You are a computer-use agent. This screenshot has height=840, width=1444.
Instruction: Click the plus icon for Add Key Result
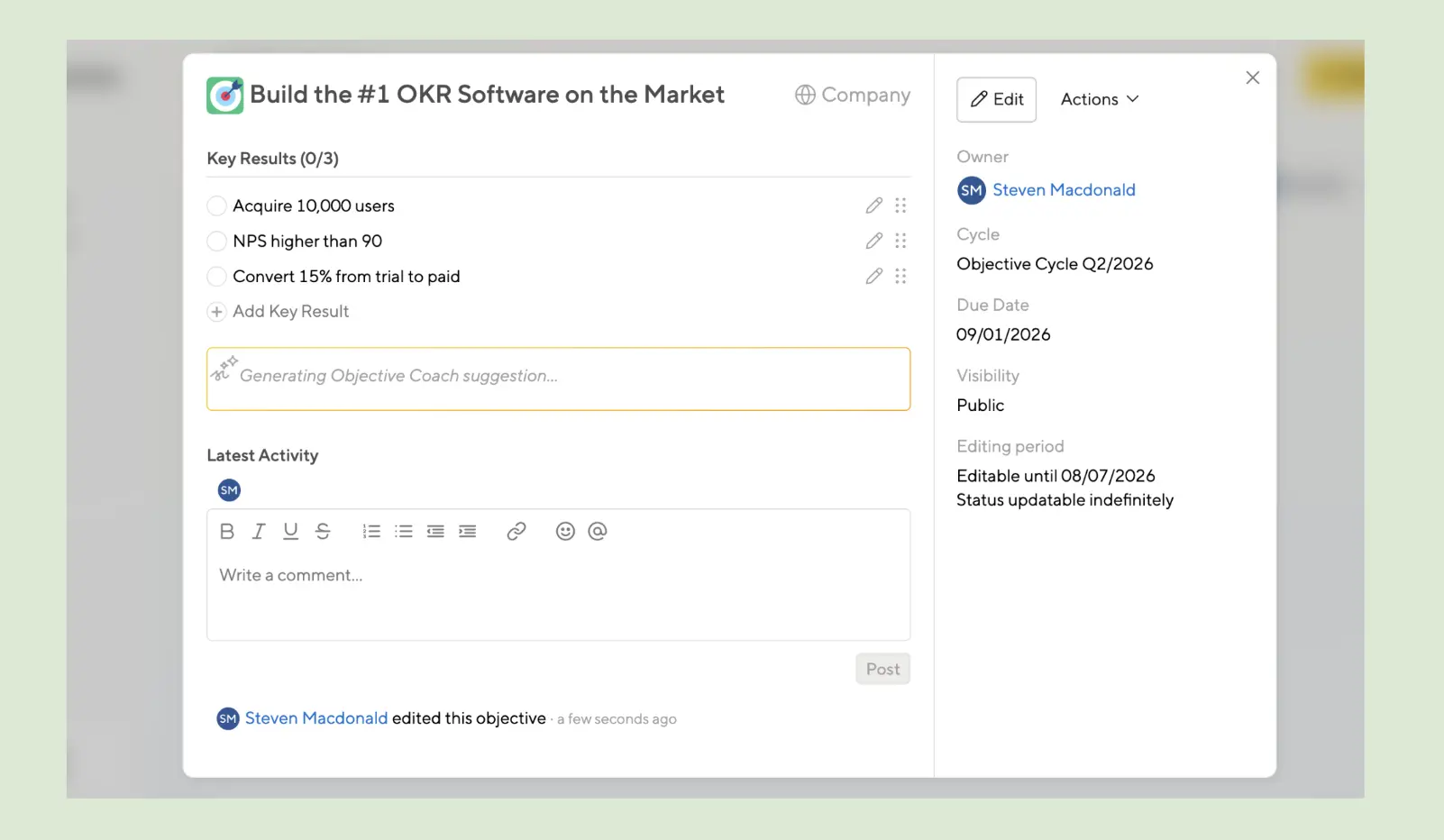point(216,312)
